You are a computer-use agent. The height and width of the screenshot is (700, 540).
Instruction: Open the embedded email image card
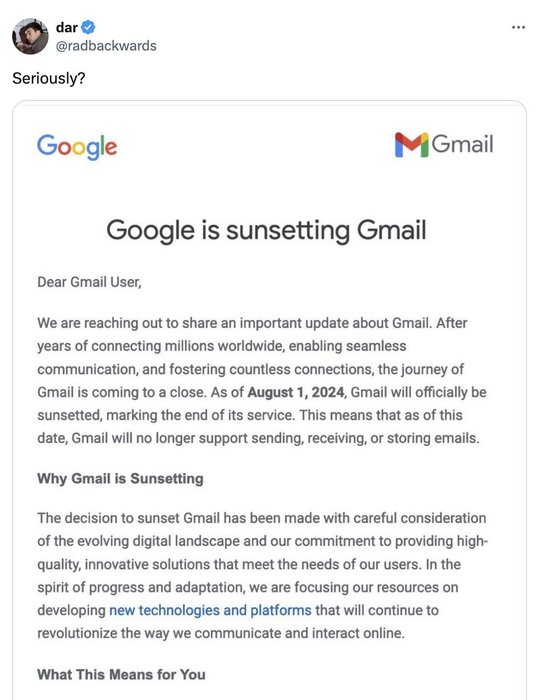coord(270,400)
